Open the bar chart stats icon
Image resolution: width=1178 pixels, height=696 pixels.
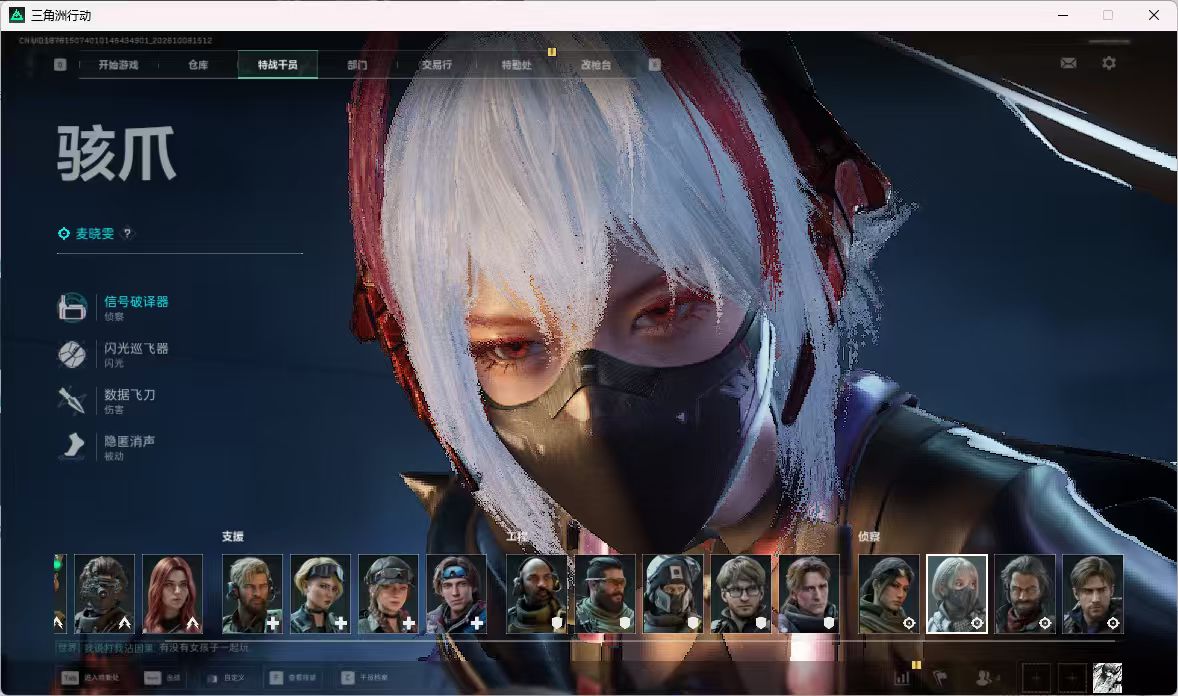point(902,678)
